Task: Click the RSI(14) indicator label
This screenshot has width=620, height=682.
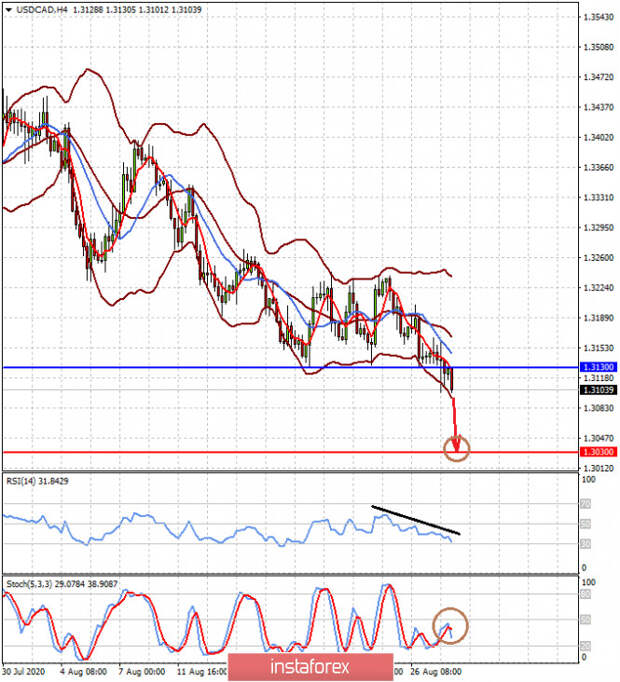Action: click(37, 481)
